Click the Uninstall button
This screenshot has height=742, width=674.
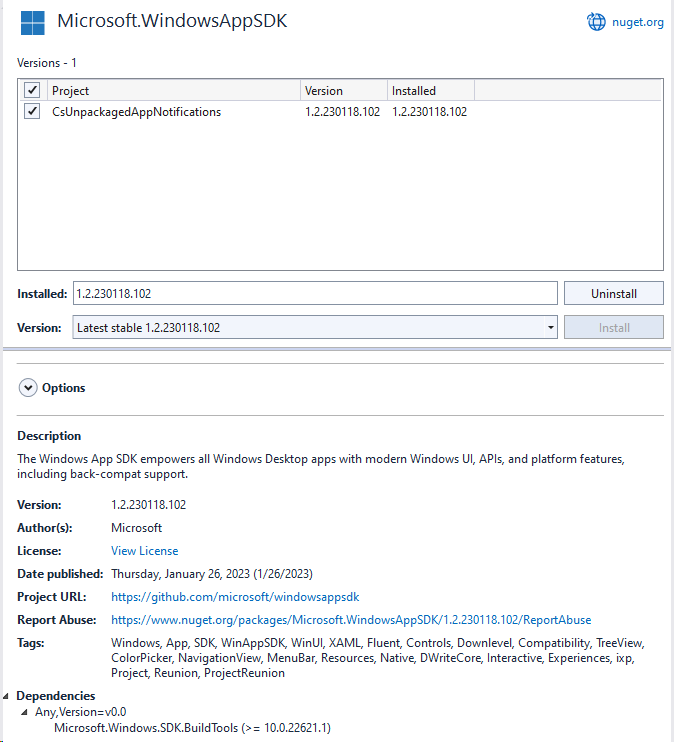(x=614, y=293)
